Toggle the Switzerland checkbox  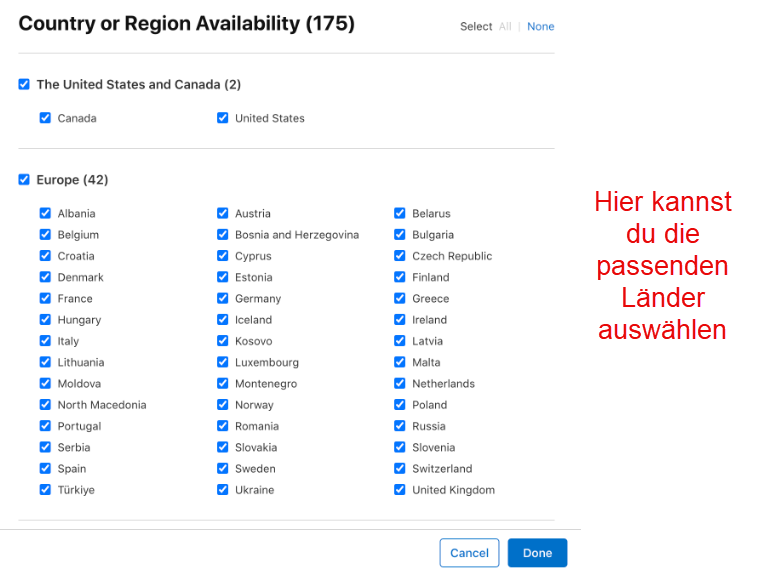(x=400, y=468)
